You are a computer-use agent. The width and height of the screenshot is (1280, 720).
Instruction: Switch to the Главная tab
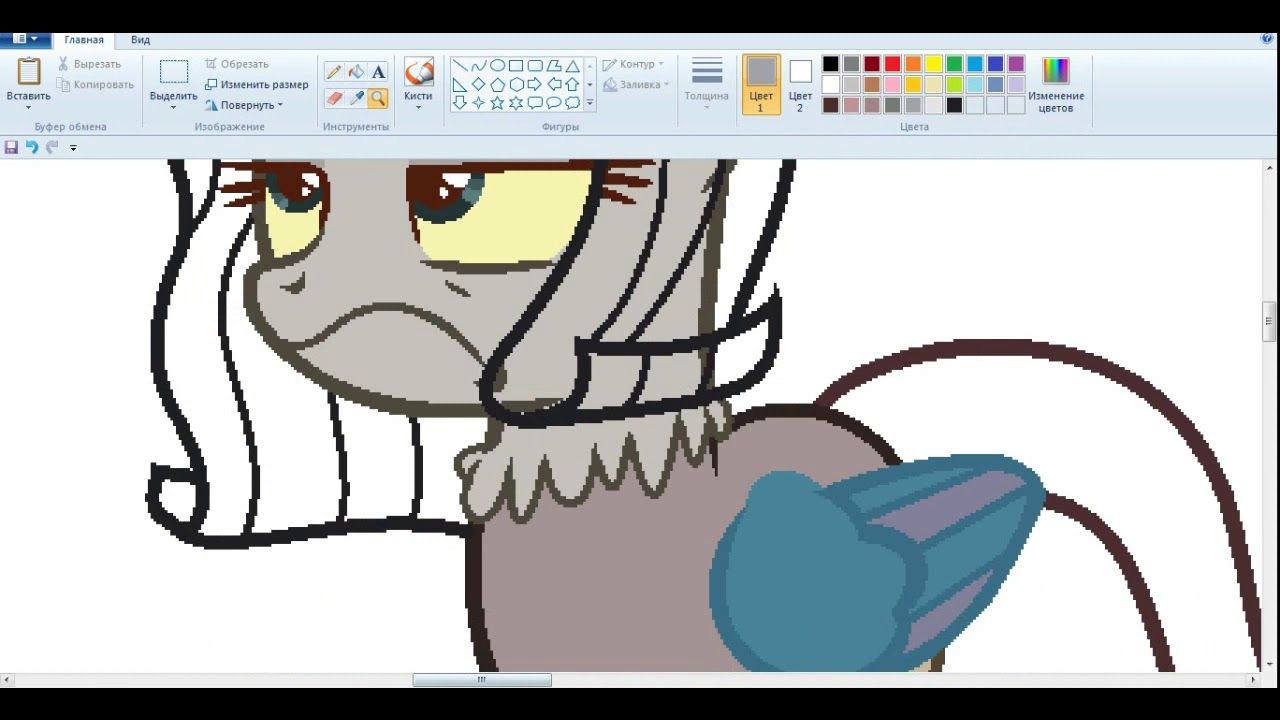[x=84, y=40]
